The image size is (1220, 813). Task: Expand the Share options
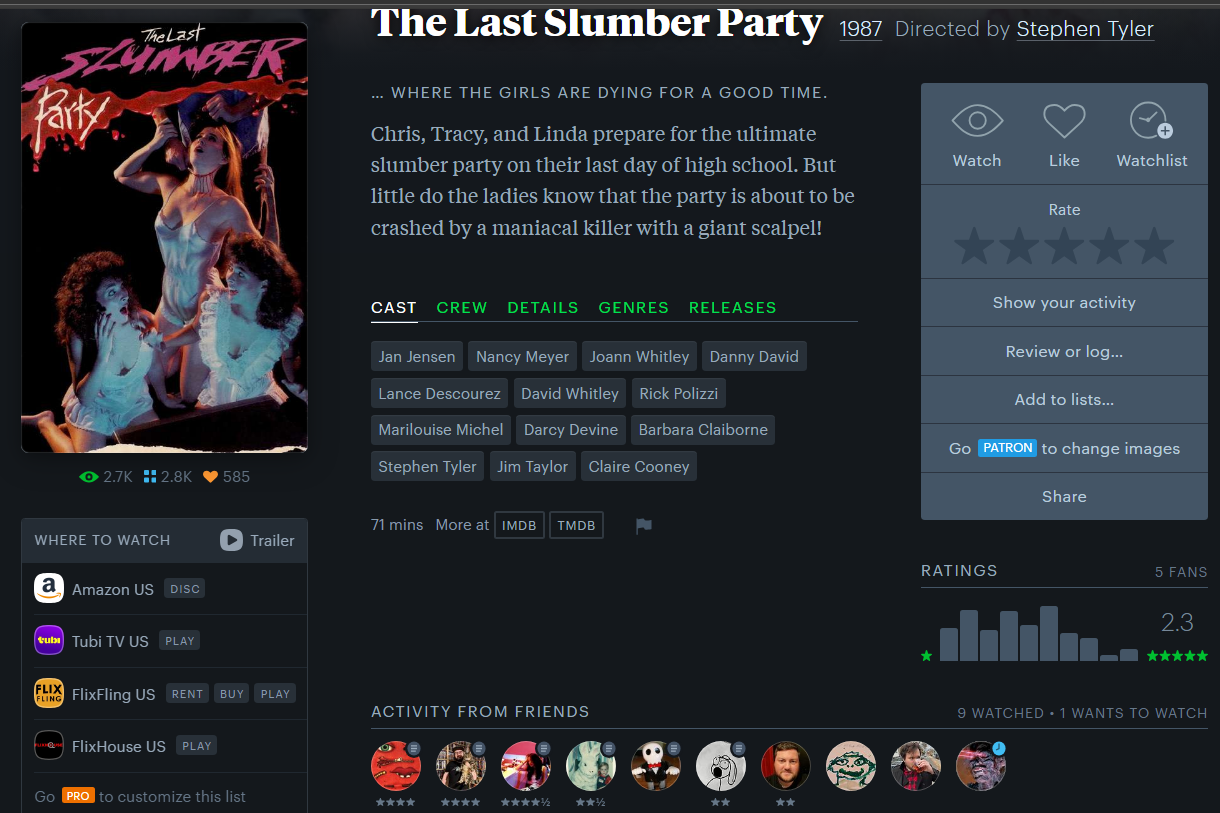1064,496
